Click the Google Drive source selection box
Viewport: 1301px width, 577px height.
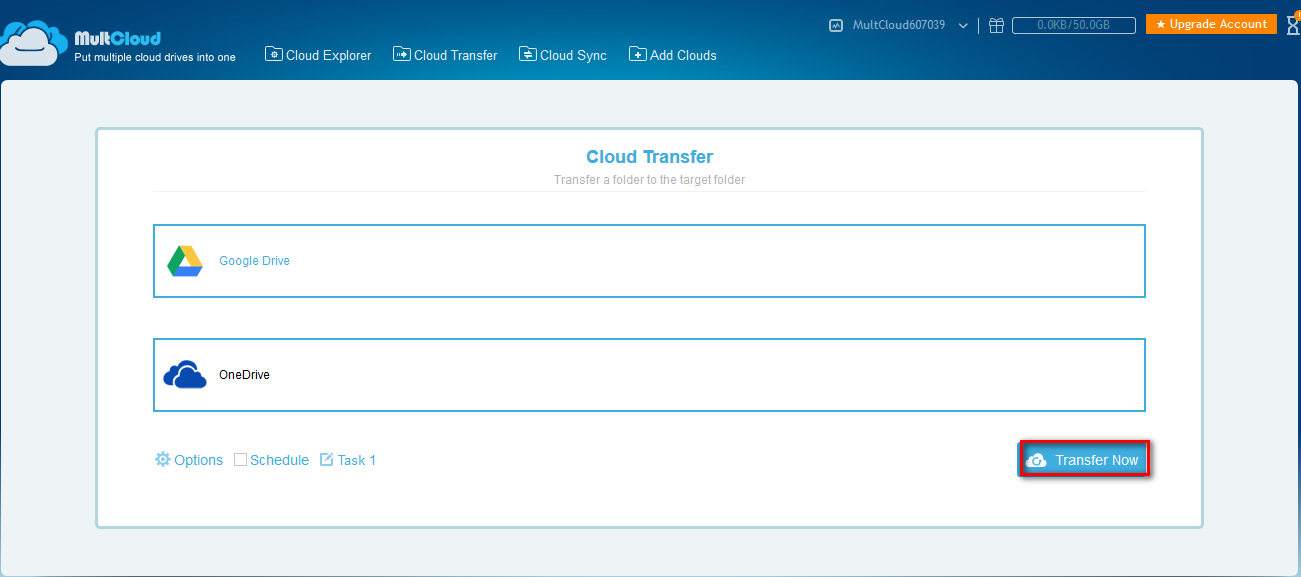pos(649,261)
